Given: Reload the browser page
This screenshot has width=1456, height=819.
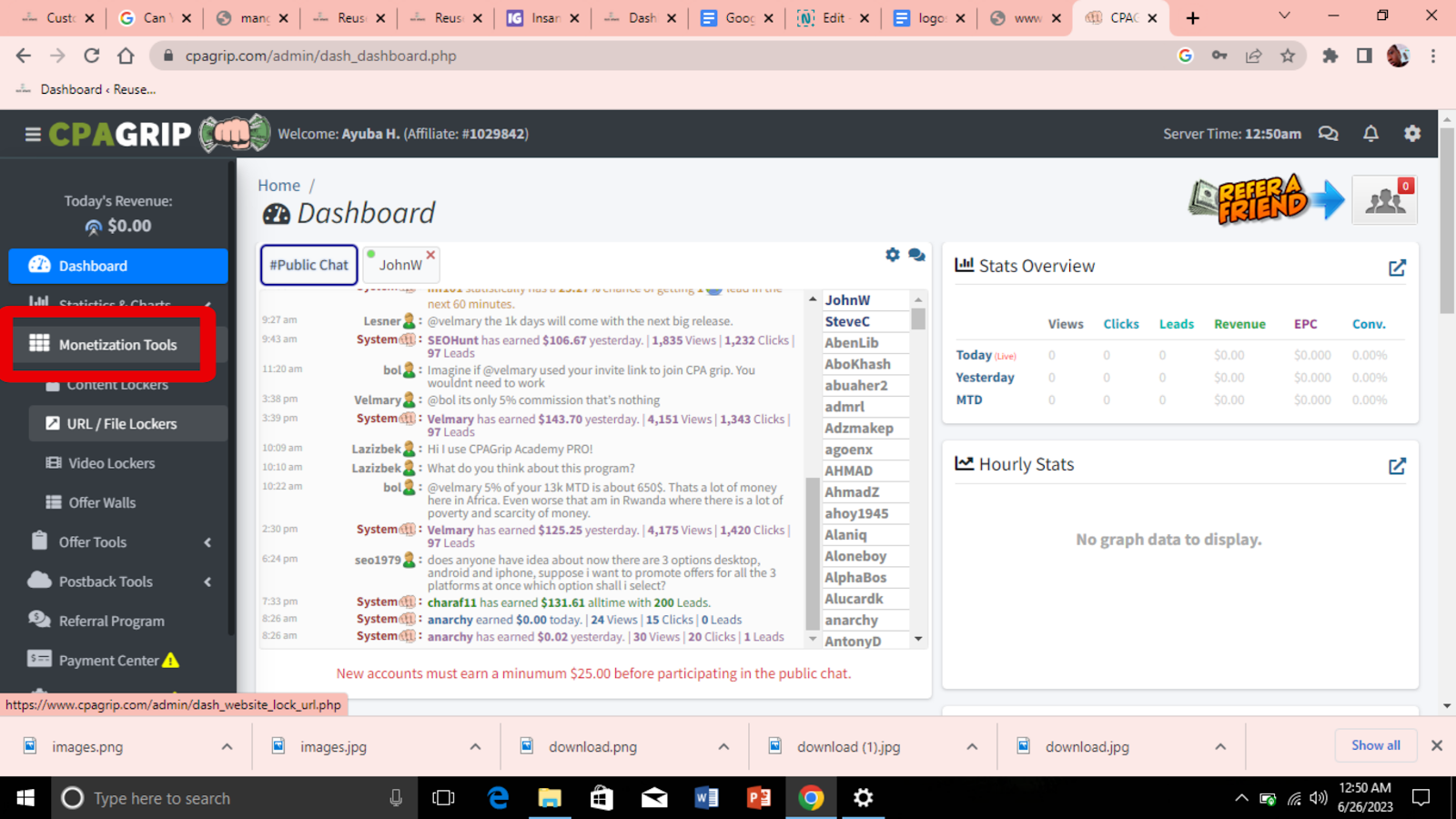Looking at the screenshot, I should point(91,56).
